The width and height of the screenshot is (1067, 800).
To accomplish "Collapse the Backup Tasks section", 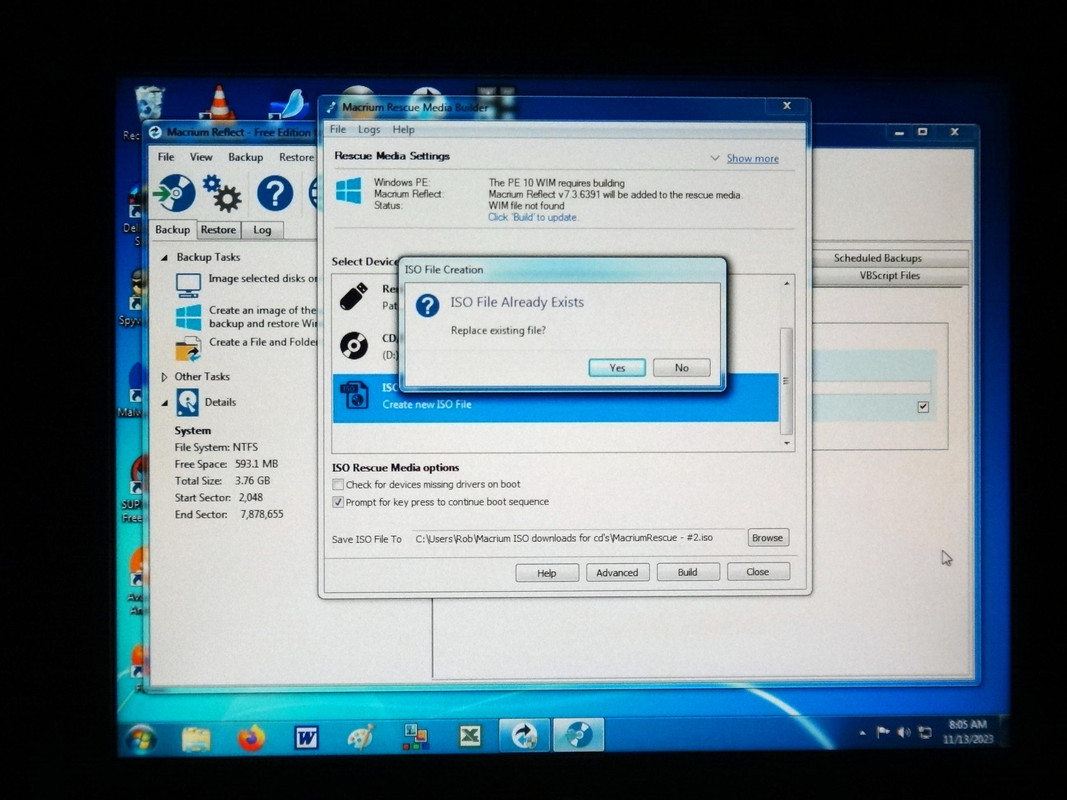I will [x=164, y=258].
